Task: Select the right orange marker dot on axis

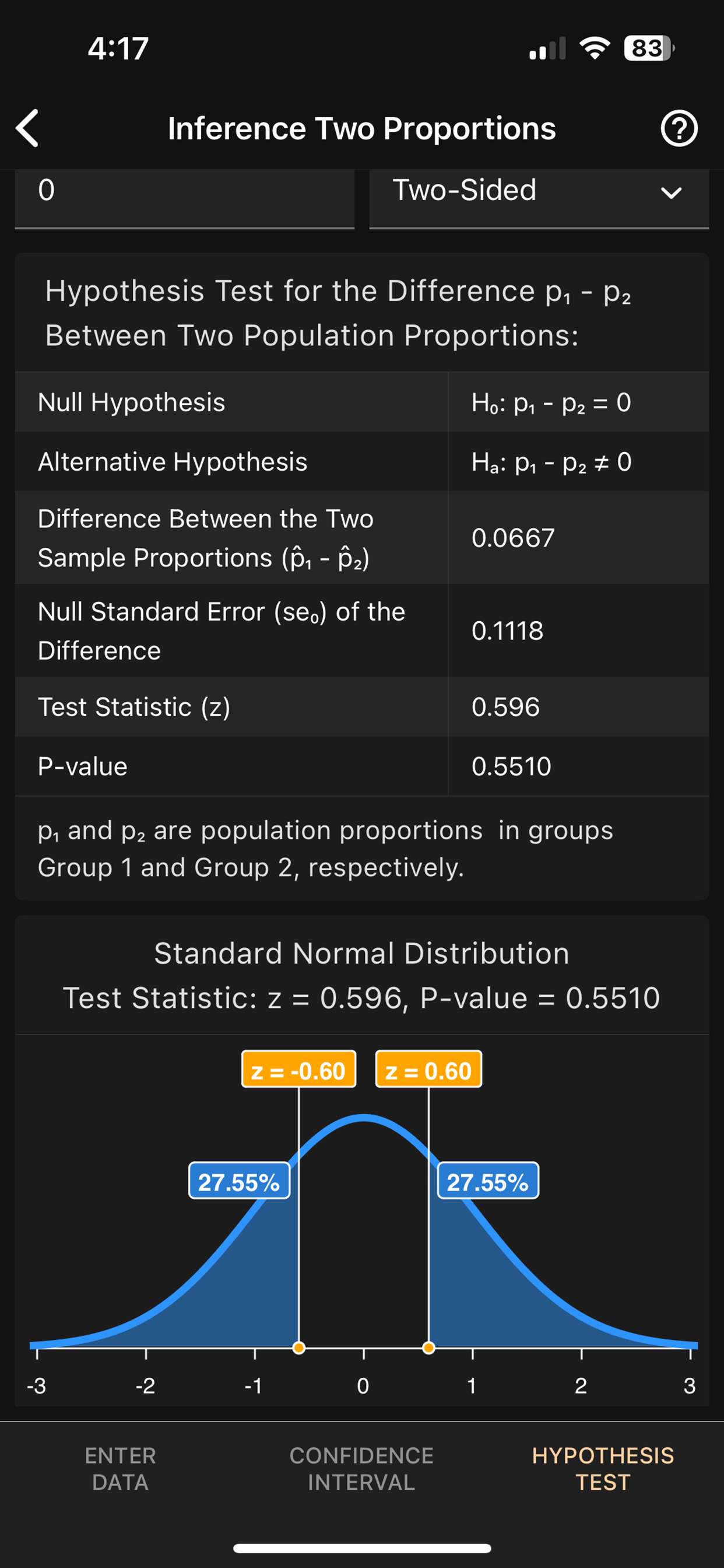Action: 428,1347
